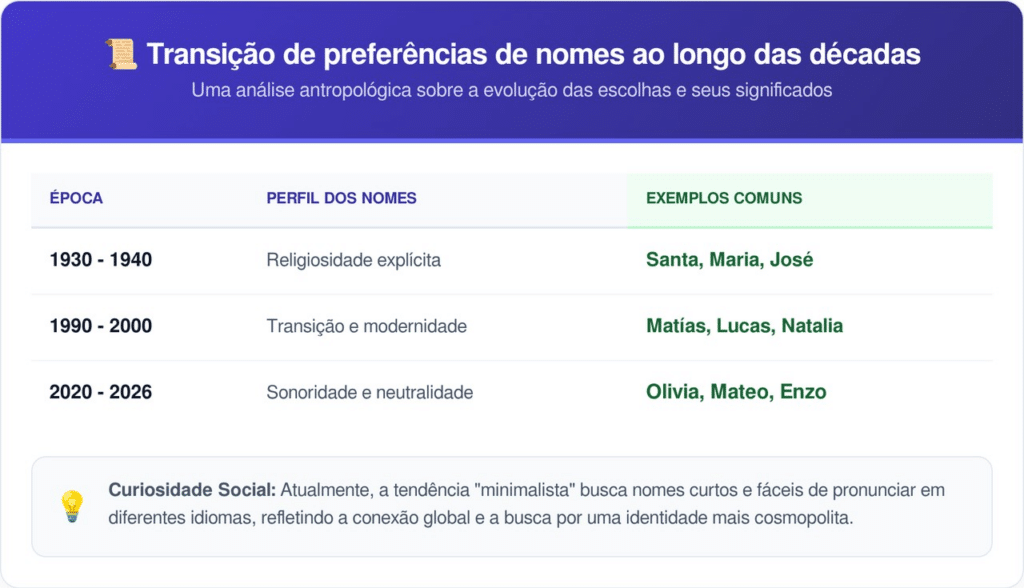The height and width of the screenshot is (588, 1024).
Task: Click the bold "Curiosidade Social:" label
Action: 192,491
